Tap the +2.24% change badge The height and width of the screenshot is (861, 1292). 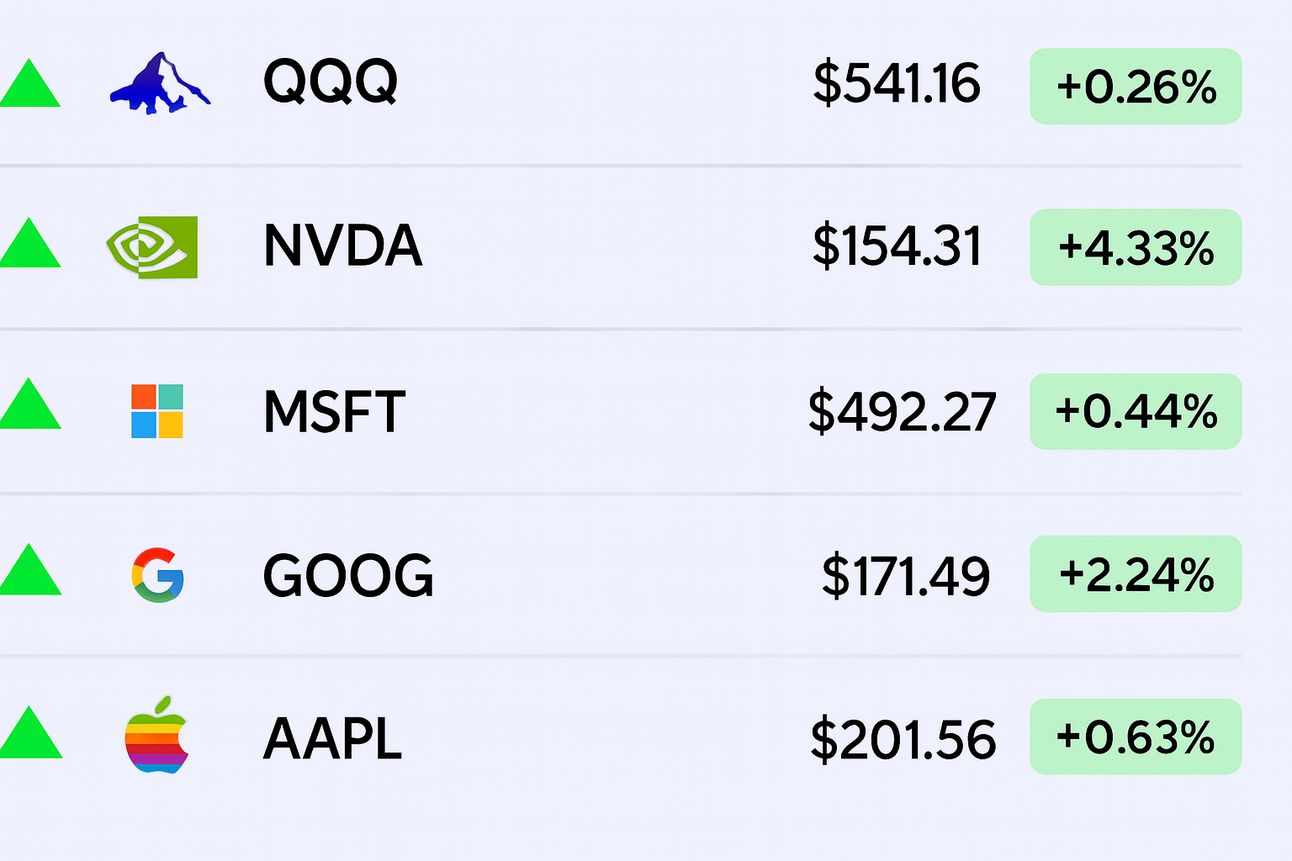1136,574
